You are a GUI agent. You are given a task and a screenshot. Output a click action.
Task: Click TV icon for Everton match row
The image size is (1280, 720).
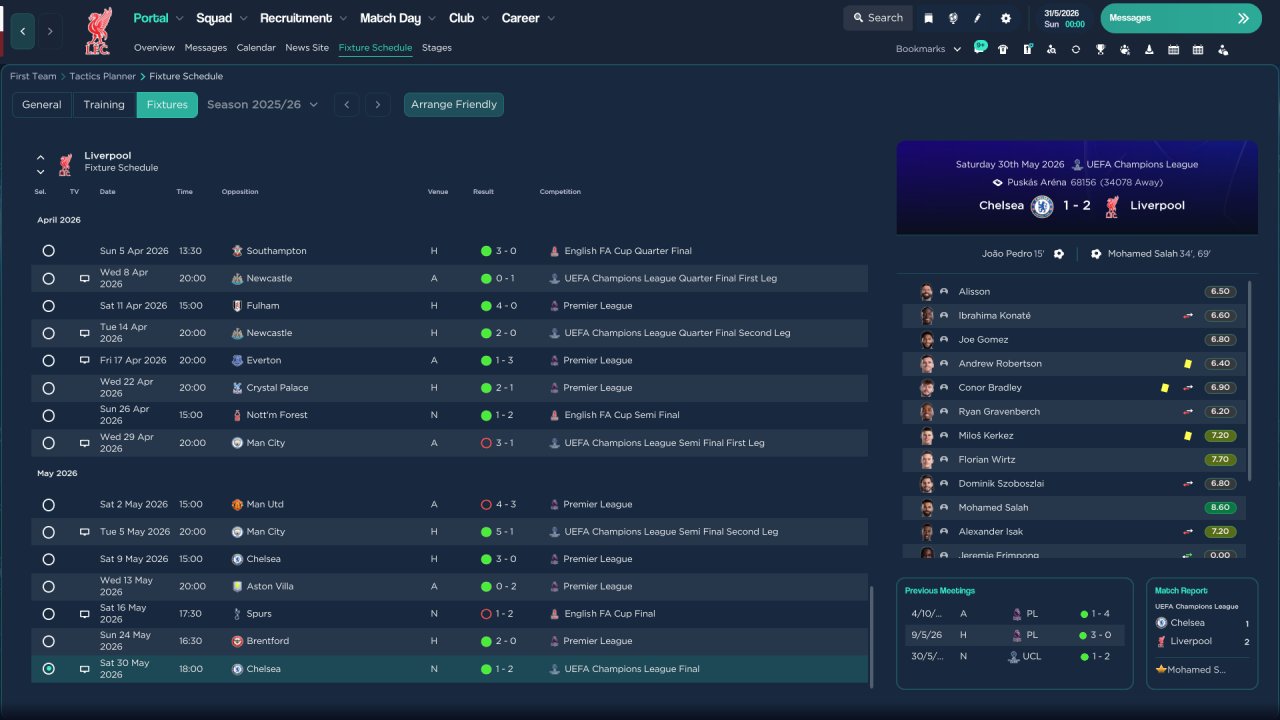click(x=85, y=360)
